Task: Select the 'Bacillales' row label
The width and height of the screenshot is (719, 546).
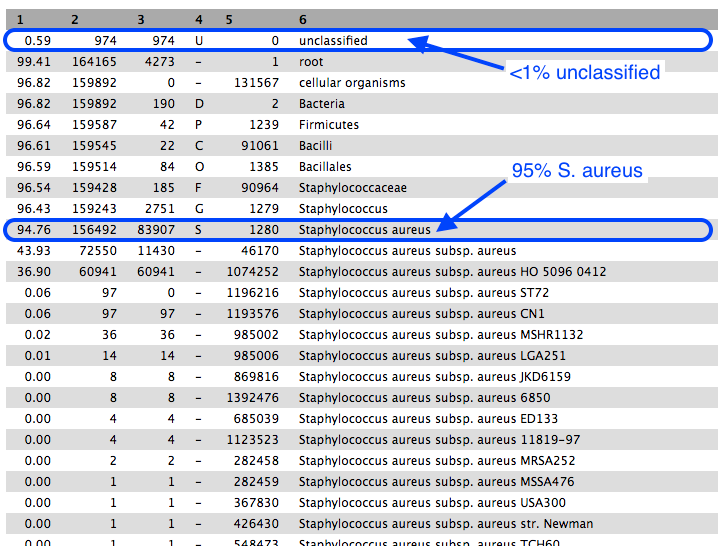Action: (x=325, y=167)
